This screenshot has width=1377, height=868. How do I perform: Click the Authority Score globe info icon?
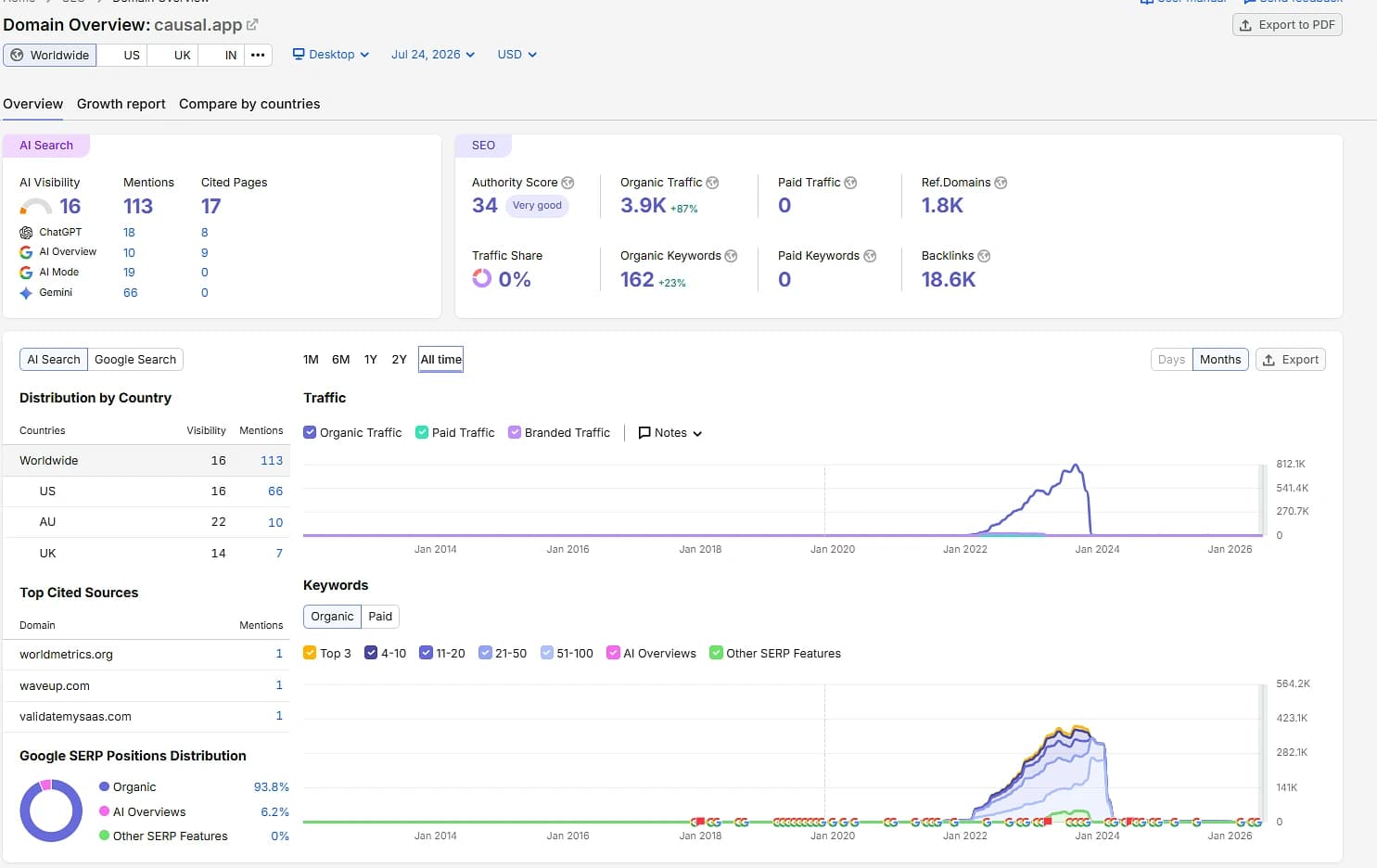[567, 183]
